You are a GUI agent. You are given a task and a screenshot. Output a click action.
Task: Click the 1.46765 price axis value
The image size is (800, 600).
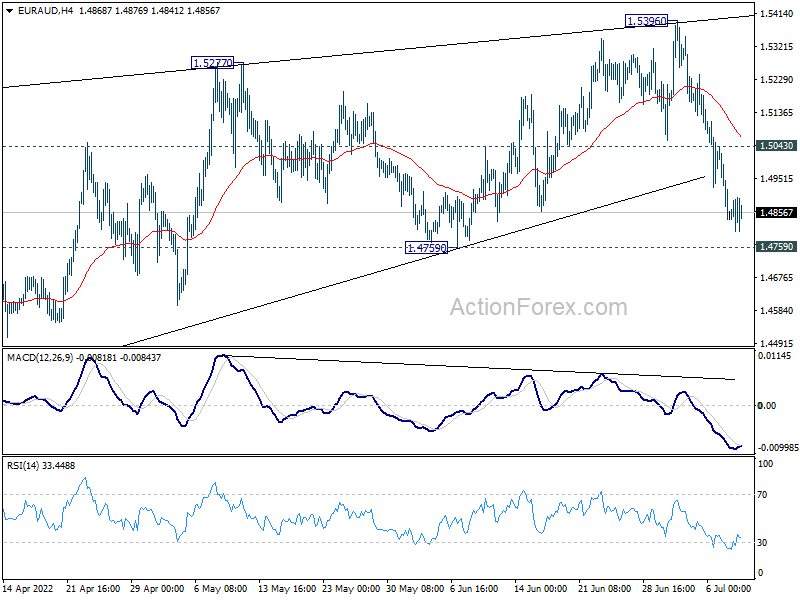777,278
